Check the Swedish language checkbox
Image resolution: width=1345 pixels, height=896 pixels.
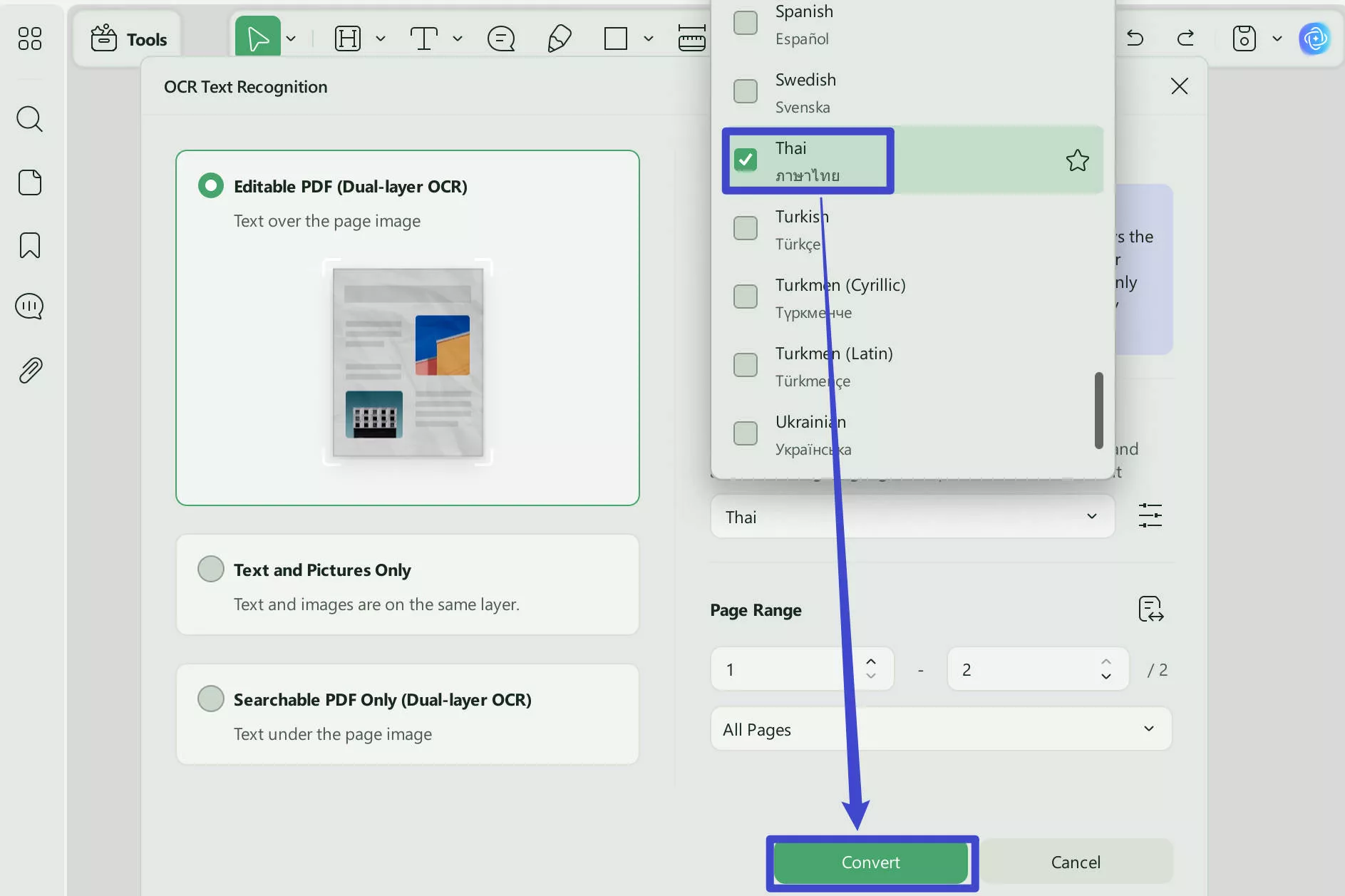click(746, 91)
